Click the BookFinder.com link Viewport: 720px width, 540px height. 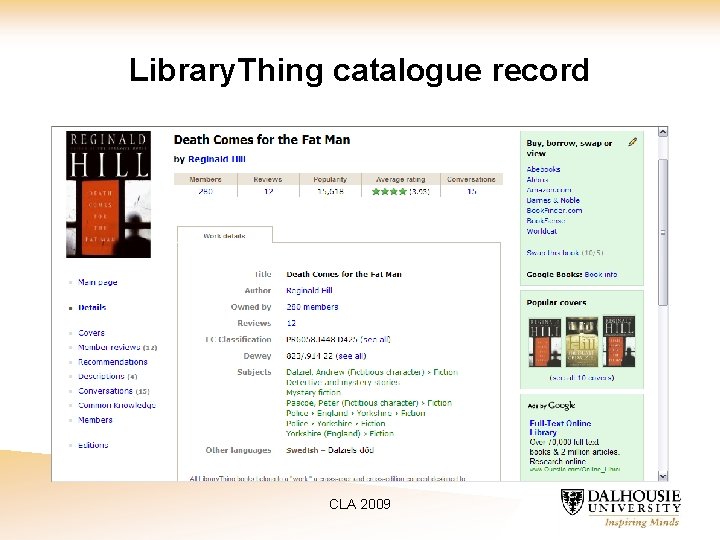coord(554,210)
